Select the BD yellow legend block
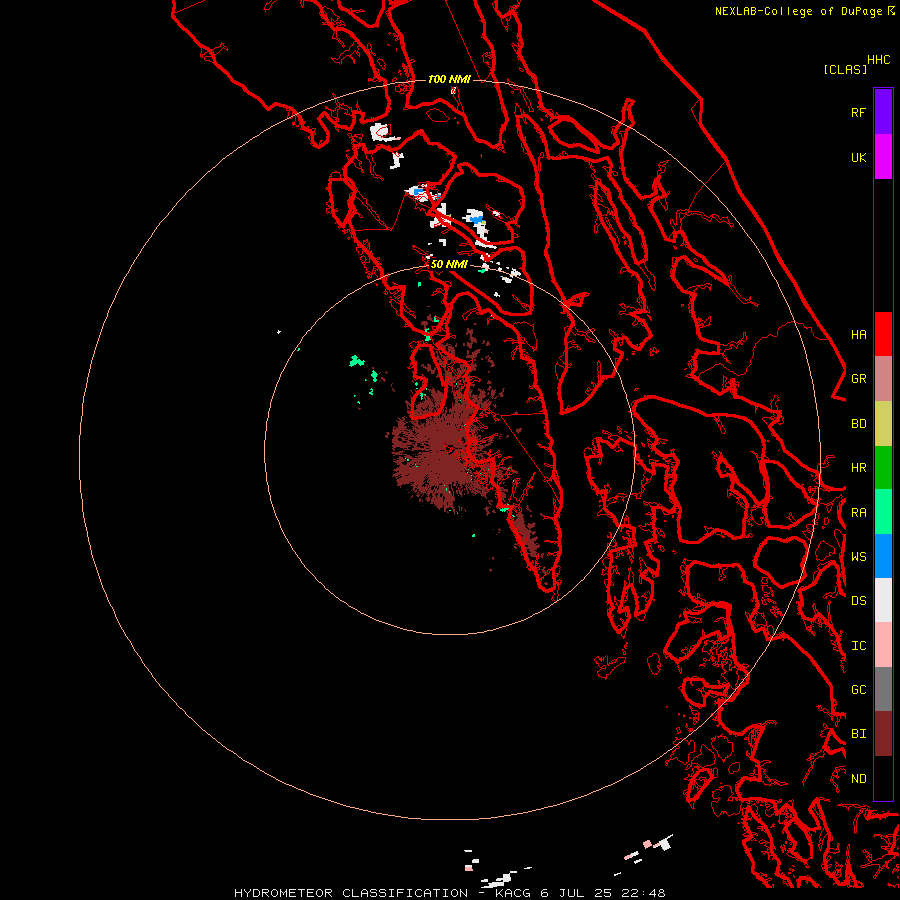 (883, 424)
